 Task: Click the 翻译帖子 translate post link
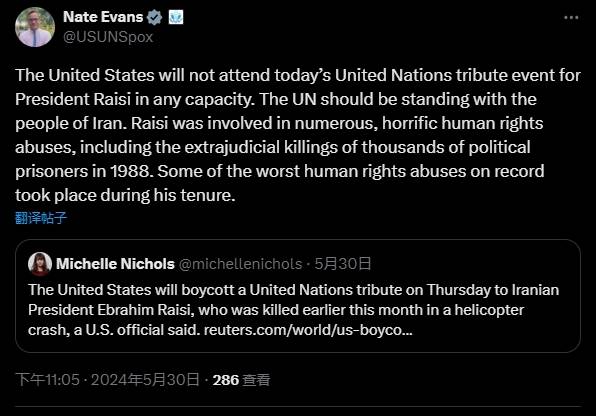pos(41,218)
